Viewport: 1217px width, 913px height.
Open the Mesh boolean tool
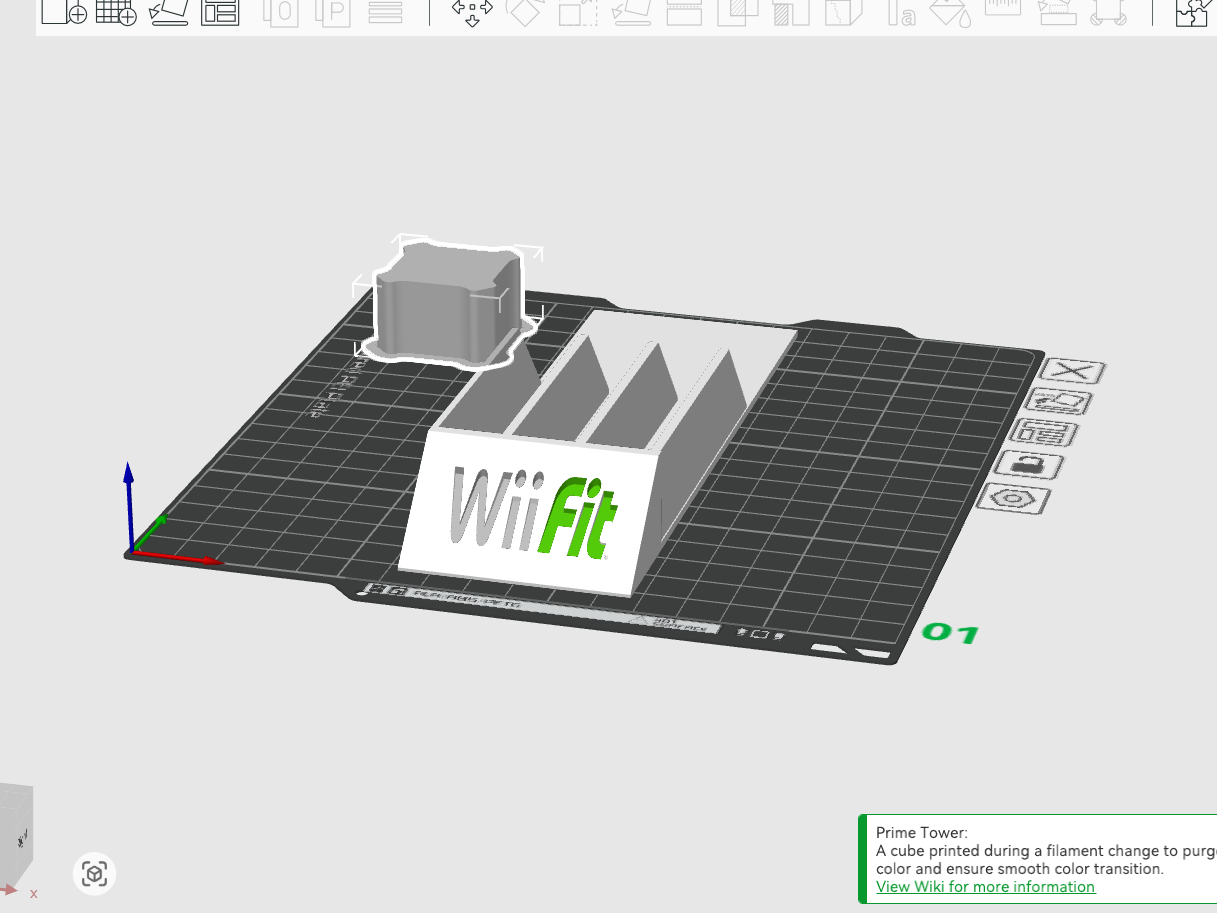coord(739,12)
